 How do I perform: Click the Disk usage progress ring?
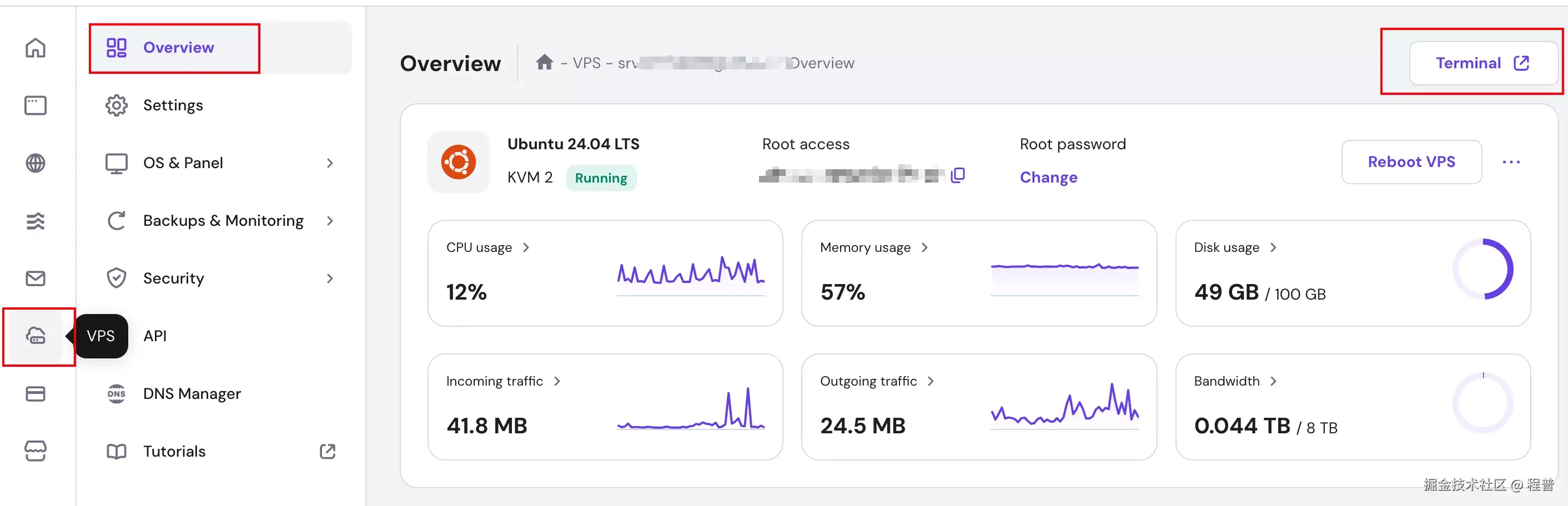pos(1483,270)
